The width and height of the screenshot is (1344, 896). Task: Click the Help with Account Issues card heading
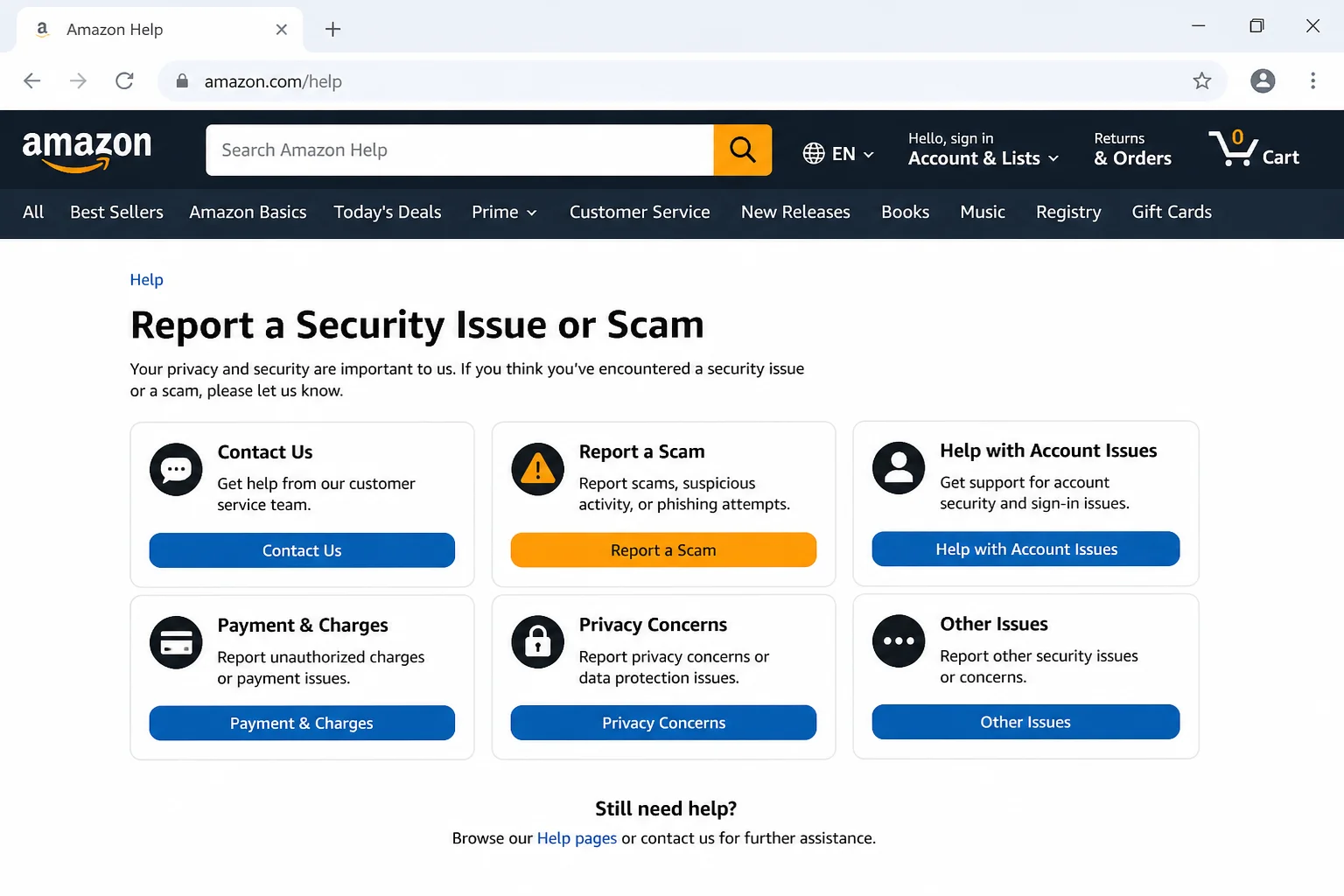coord(1048,451)
